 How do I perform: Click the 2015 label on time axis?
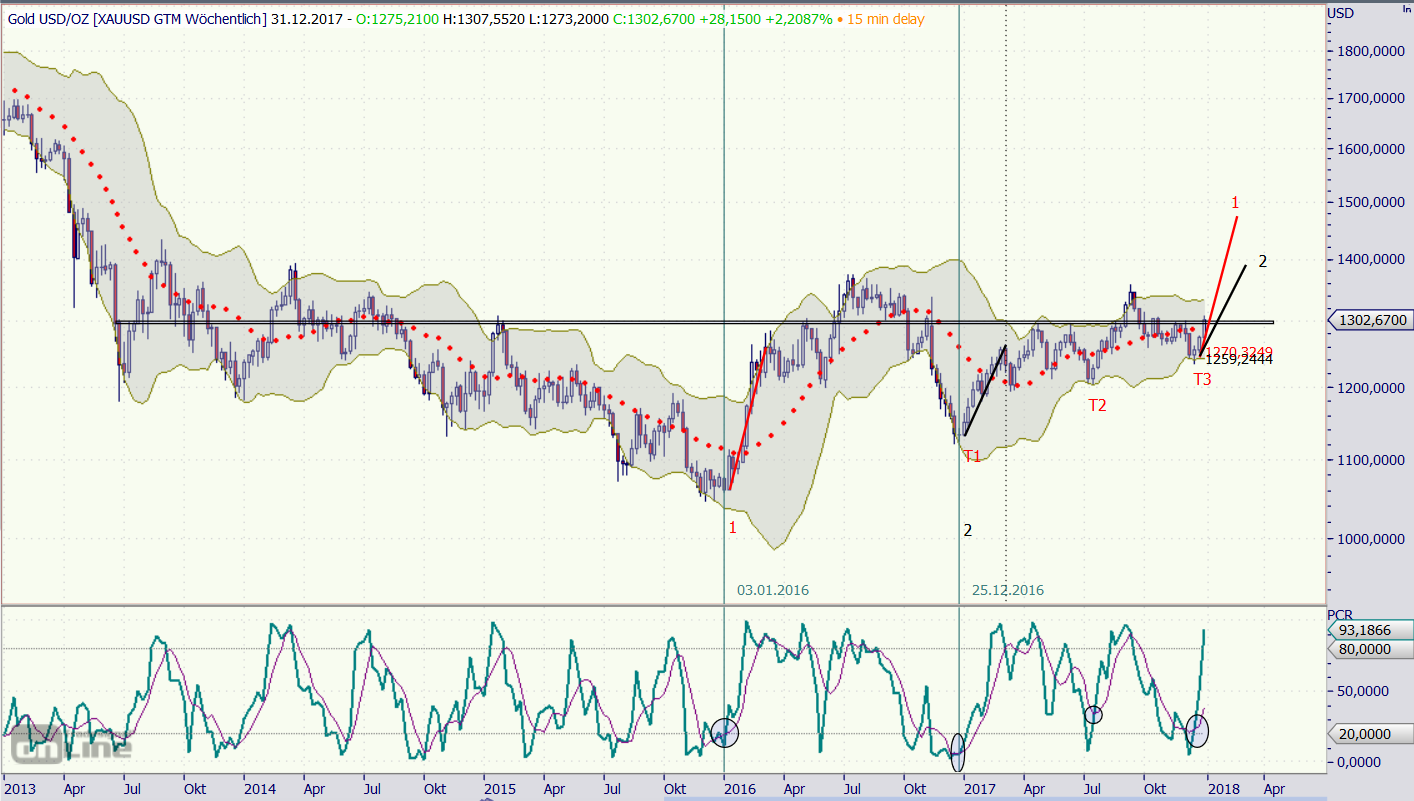click(x=498, y=788)
